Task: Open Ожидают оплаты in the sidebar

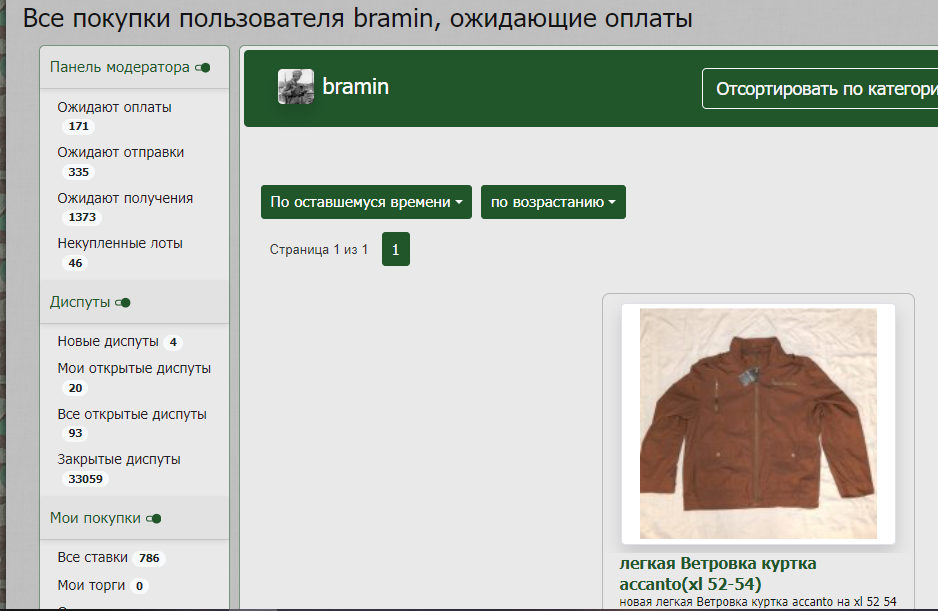Action: pos(114,107)
